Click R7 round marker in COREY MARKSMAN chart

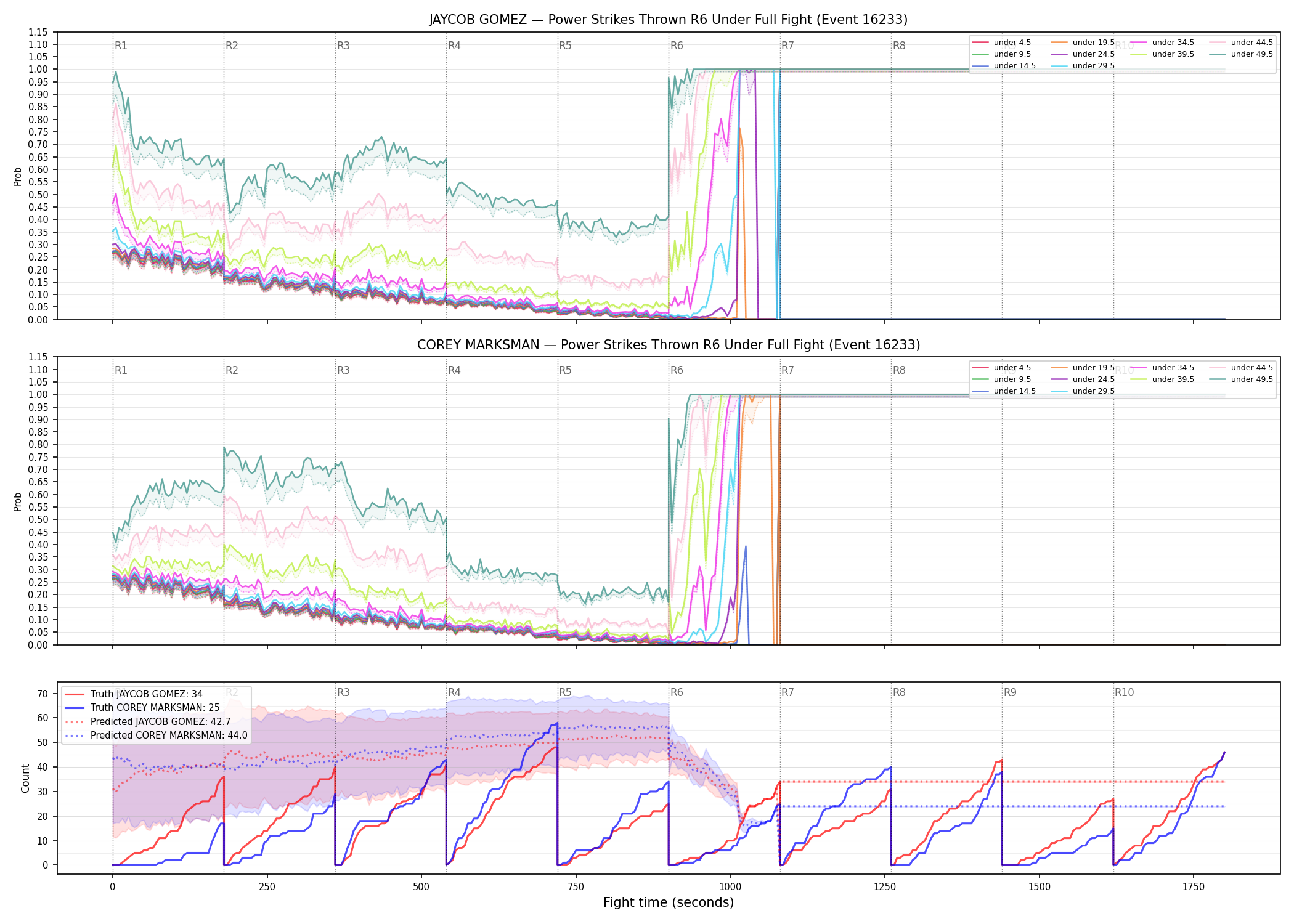click(x=787, y=370)
